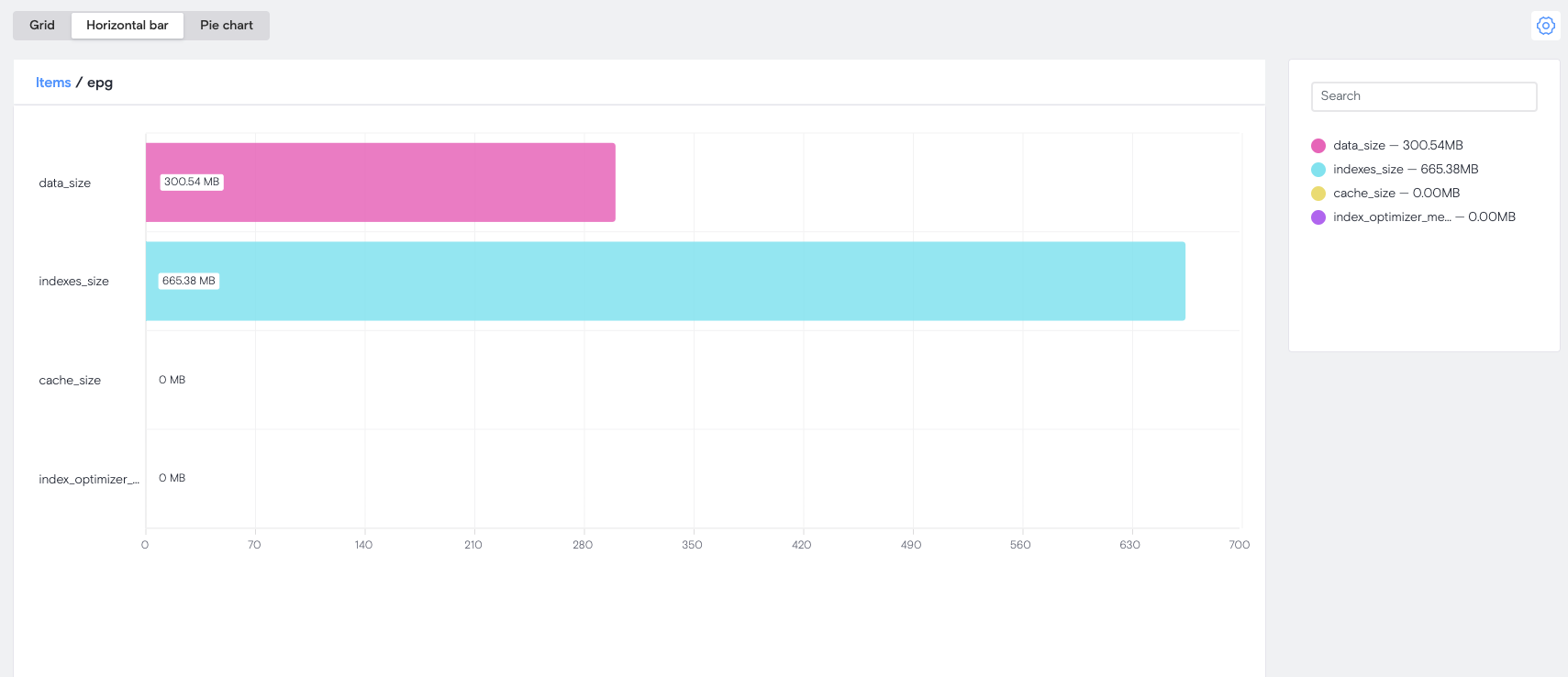1568x677 pixels.
Task: Click the epg breadcrumb title
Action: click(100, 83)
